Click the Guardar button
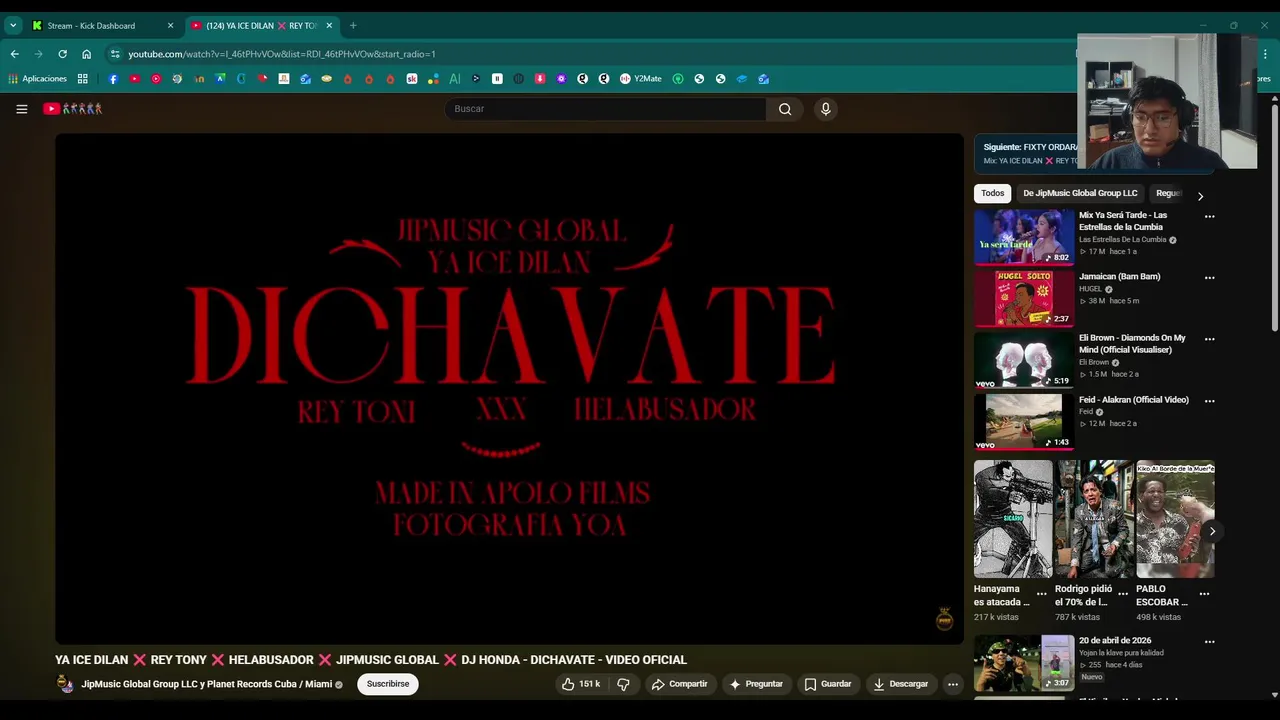The width and height of the screenshot is (1280, 720). (828, 684)
